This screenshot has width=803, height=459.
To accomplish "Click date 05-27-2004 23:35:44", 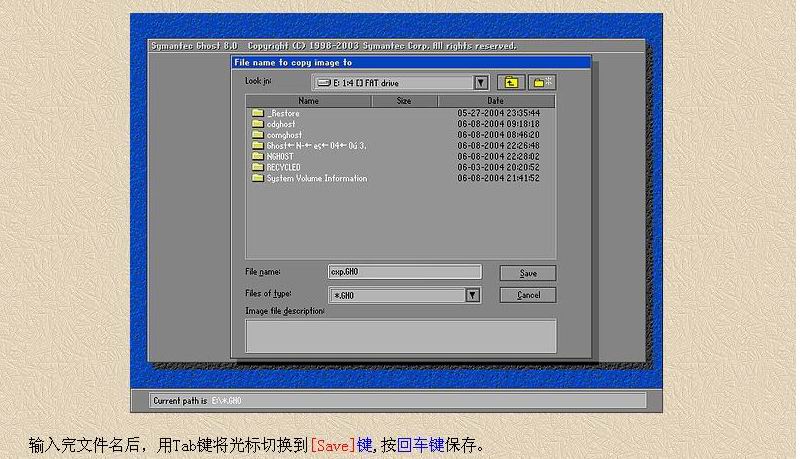I will [498, 113].
